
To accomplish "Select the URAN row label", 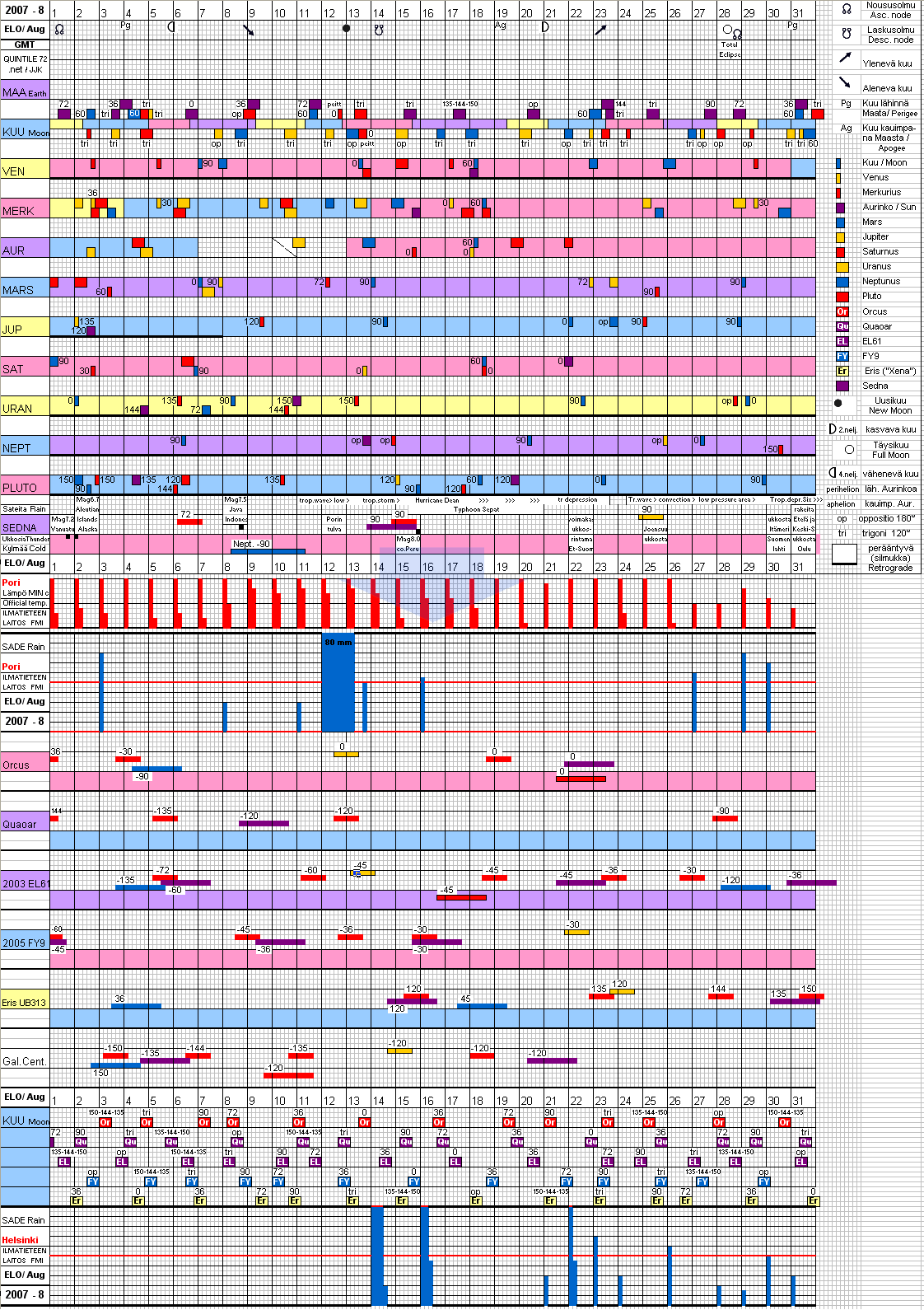I will click(x=17, y=409).
